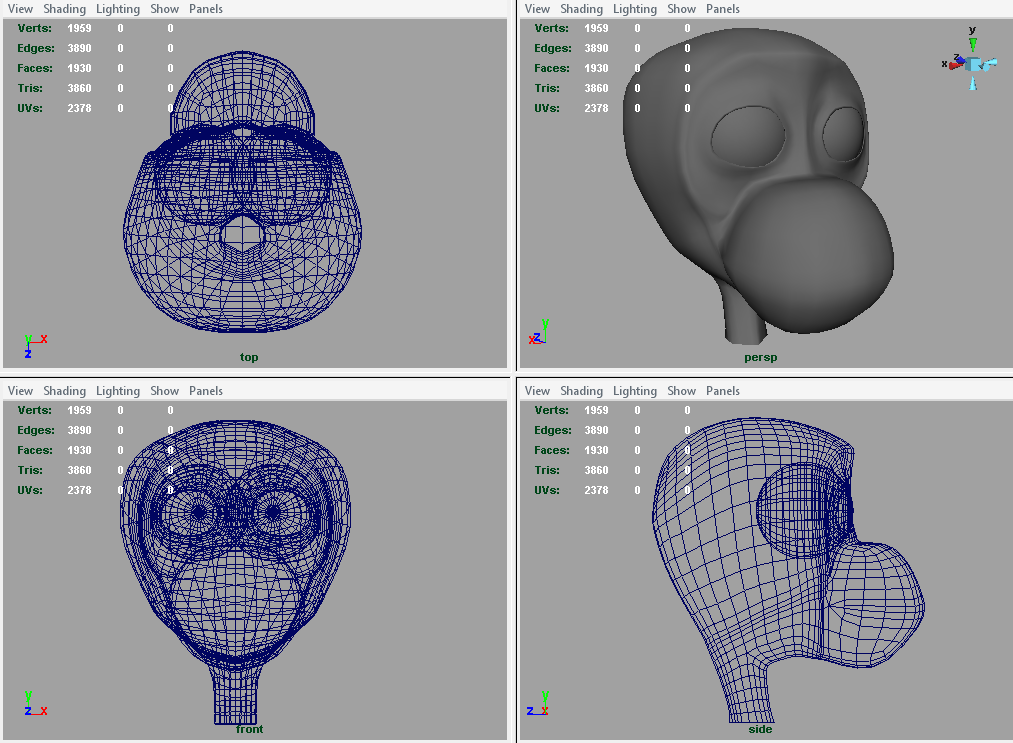The height and width of the screenshot is (743, 1013).
Task: Click the "Edges:" label in the side panel
Action: pos(553,430)
